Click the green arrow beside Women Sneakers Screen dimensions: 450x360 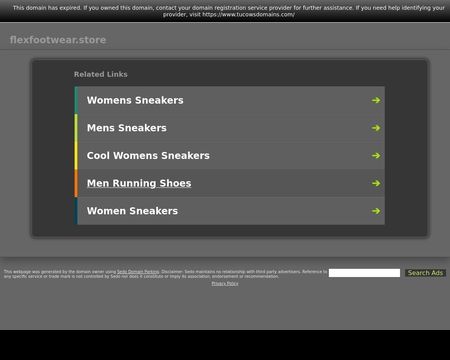(x=376, y=211)
